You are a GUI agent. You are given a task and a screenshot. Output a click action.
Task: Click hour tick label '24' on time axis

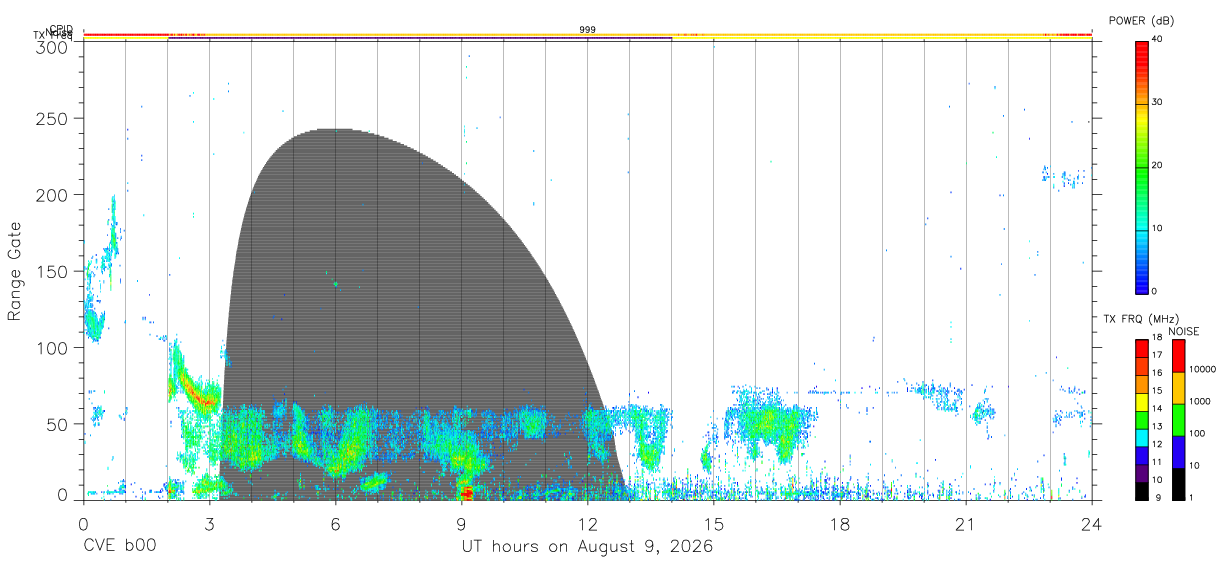[x=1092, y=524]
